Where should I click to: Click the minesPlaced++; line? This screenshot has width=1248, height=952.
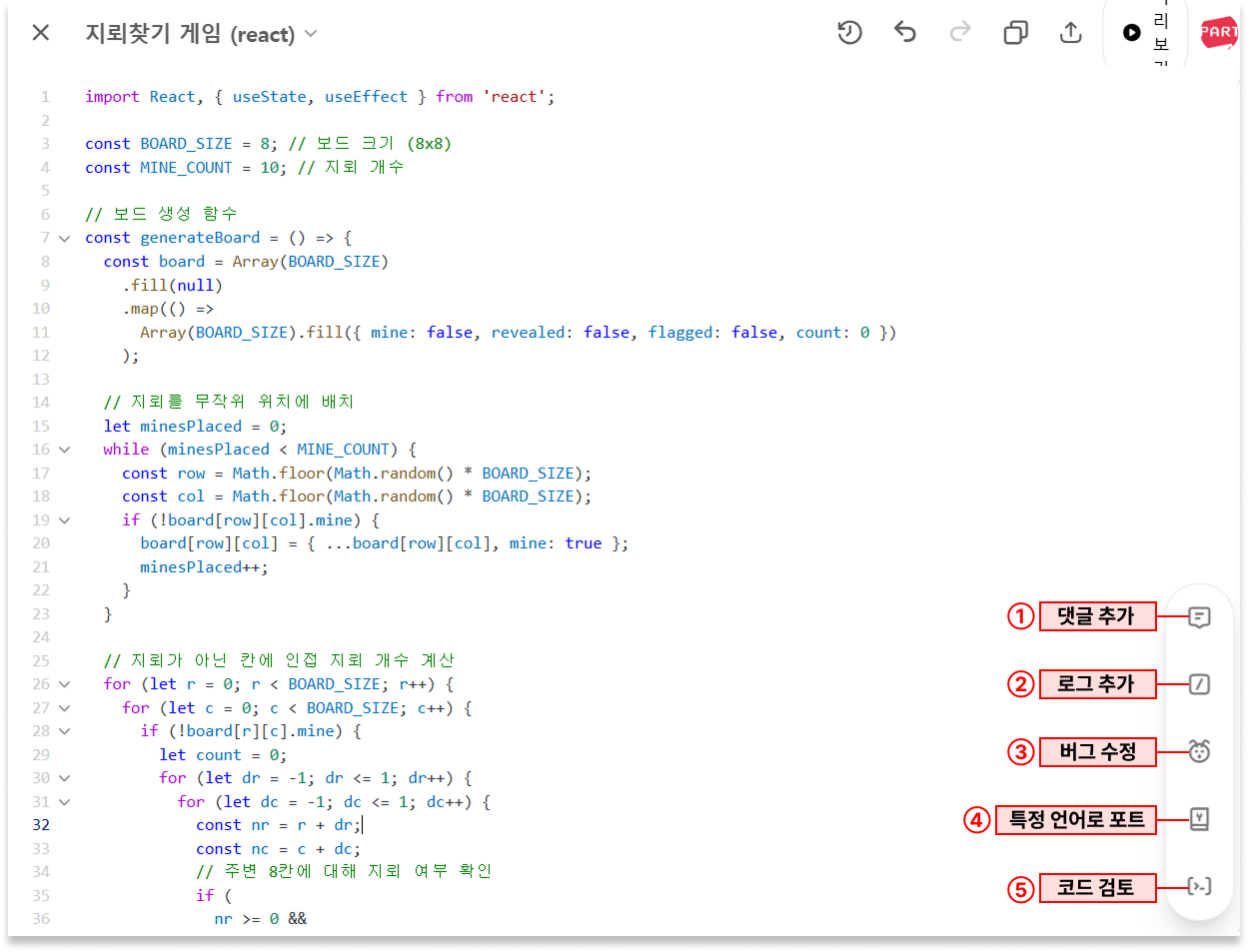[204, 567]
